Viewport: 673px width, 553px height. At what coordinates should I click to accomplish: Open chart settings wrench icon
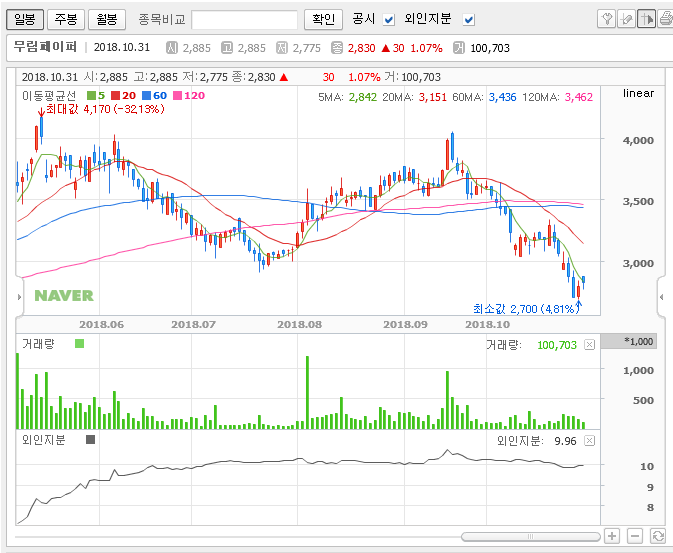click(606, 19)
